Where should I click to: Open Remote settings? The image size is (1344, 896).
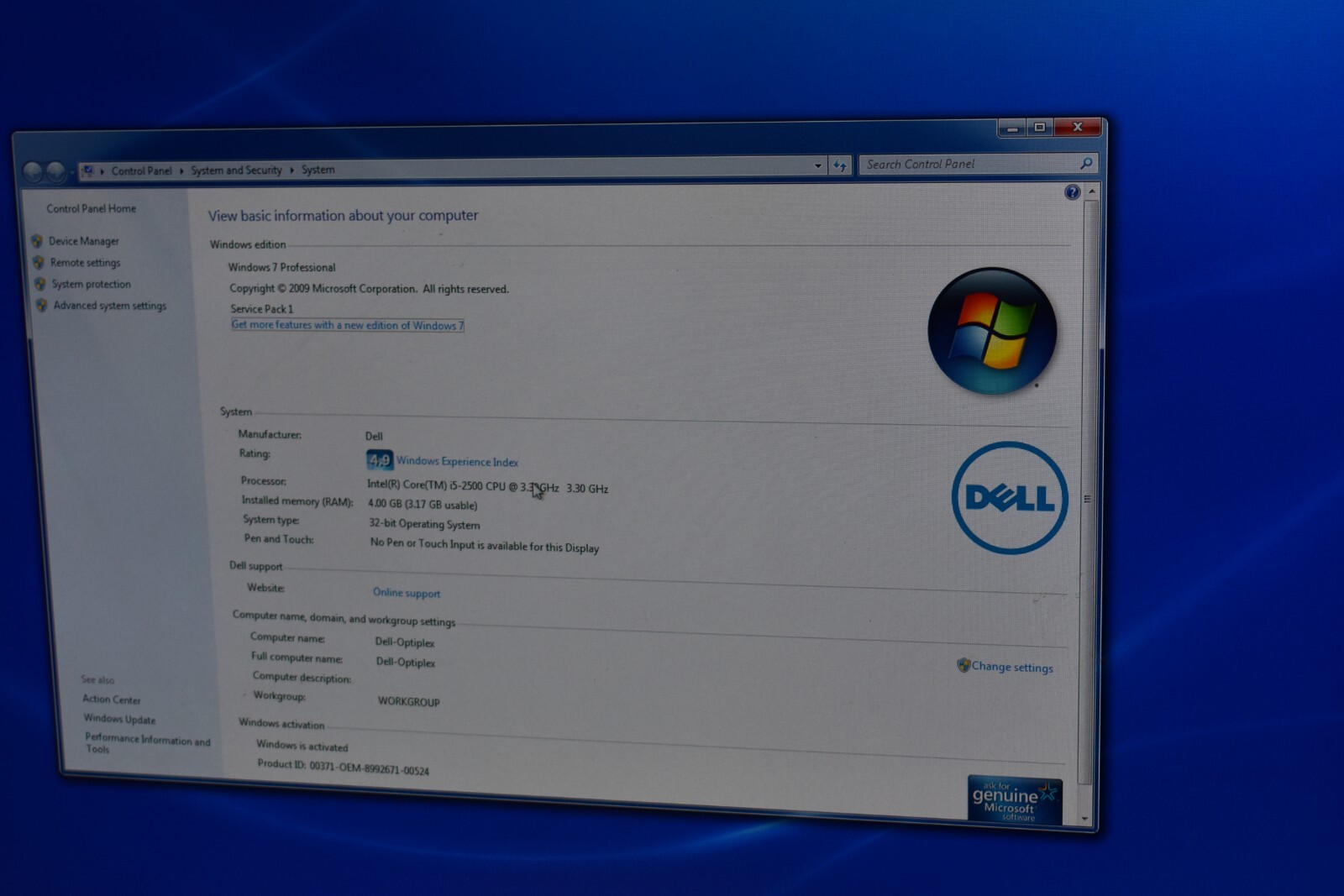(x=85, y=263)
